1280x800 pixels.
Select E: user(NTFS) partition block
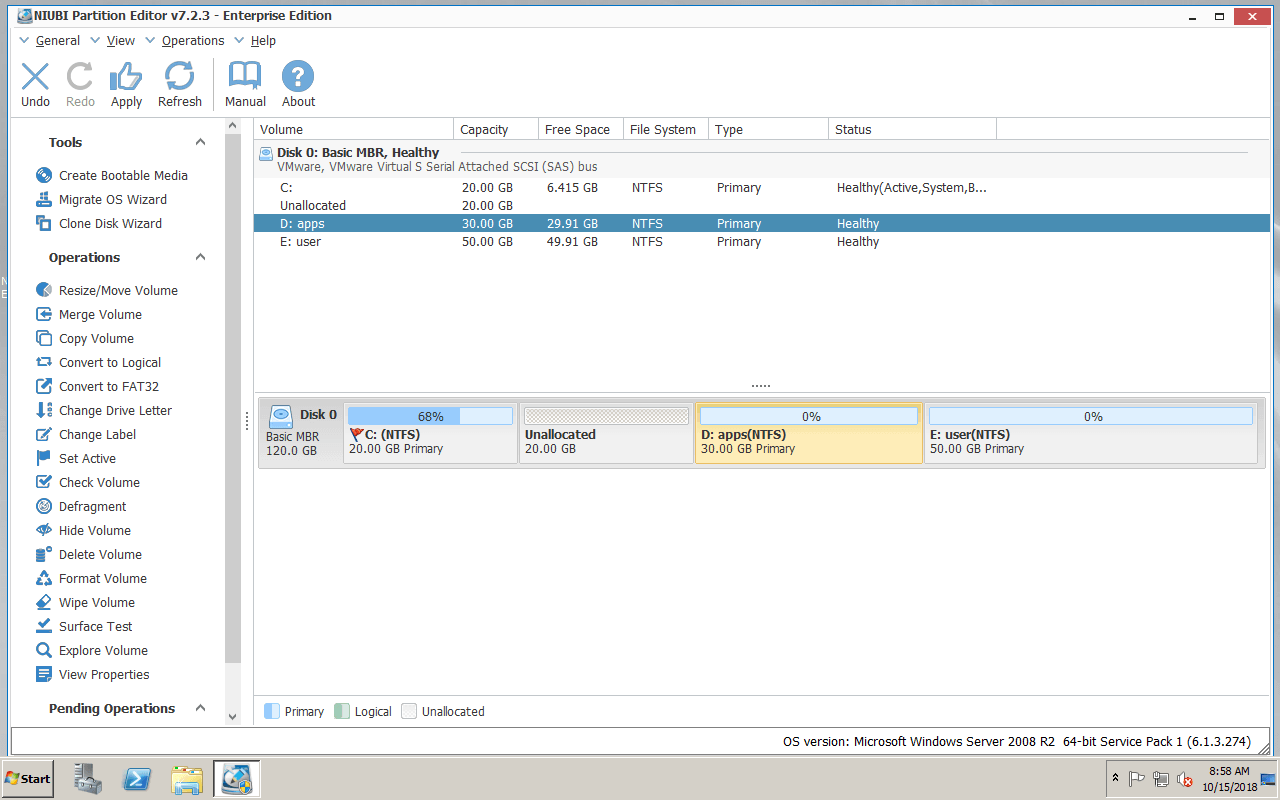tap(1091, 433)
